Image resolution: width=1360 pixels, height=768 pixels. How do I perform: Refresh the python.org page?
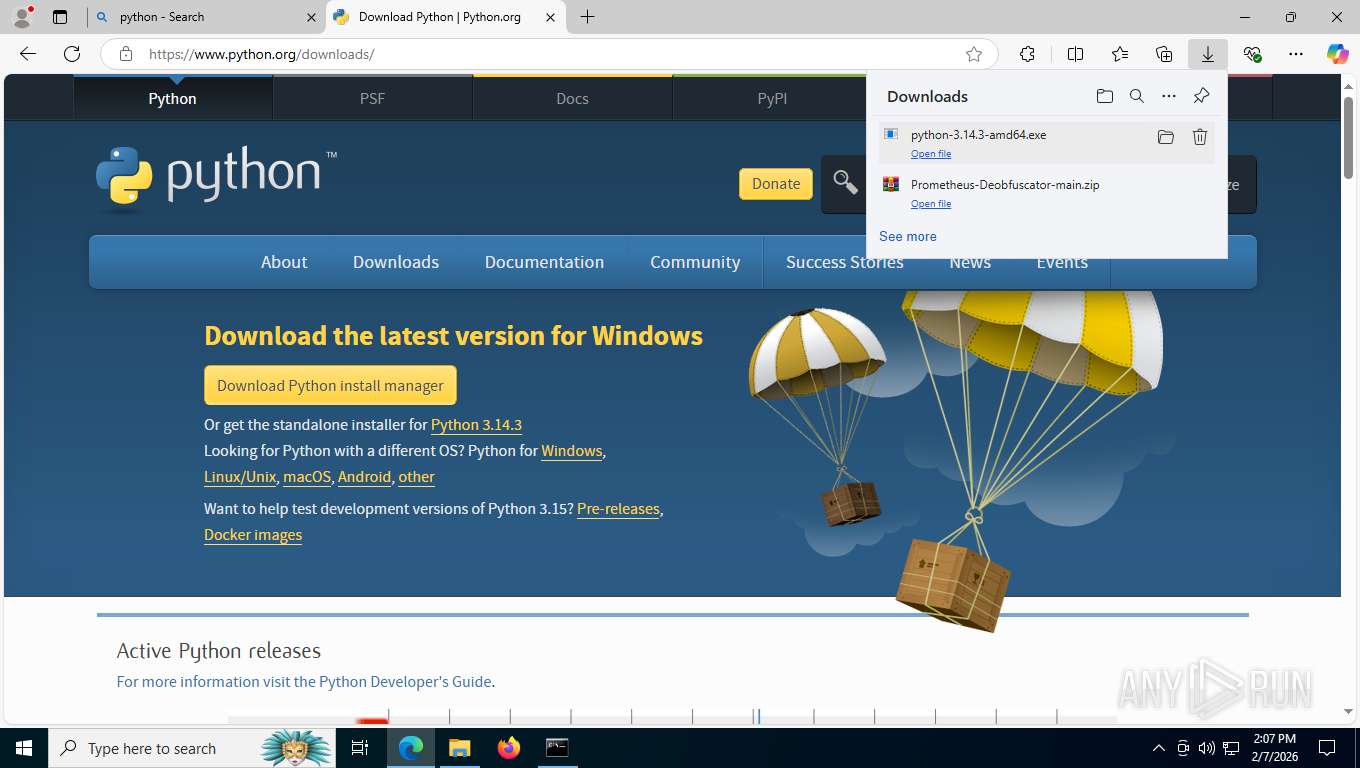[72, 54]
